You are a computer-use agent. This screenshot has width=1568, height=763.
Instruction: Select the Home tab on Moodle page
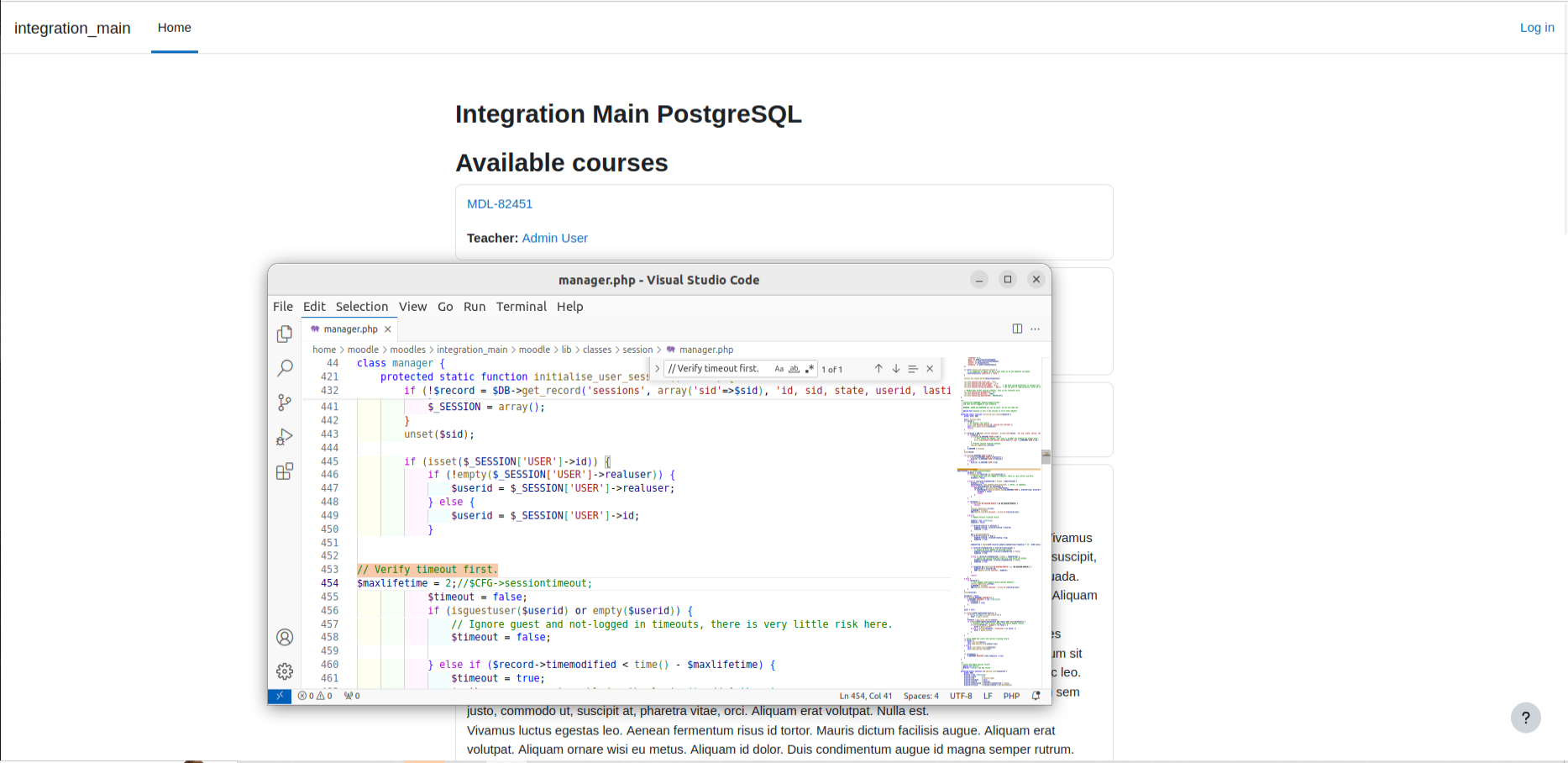point(175,28)
